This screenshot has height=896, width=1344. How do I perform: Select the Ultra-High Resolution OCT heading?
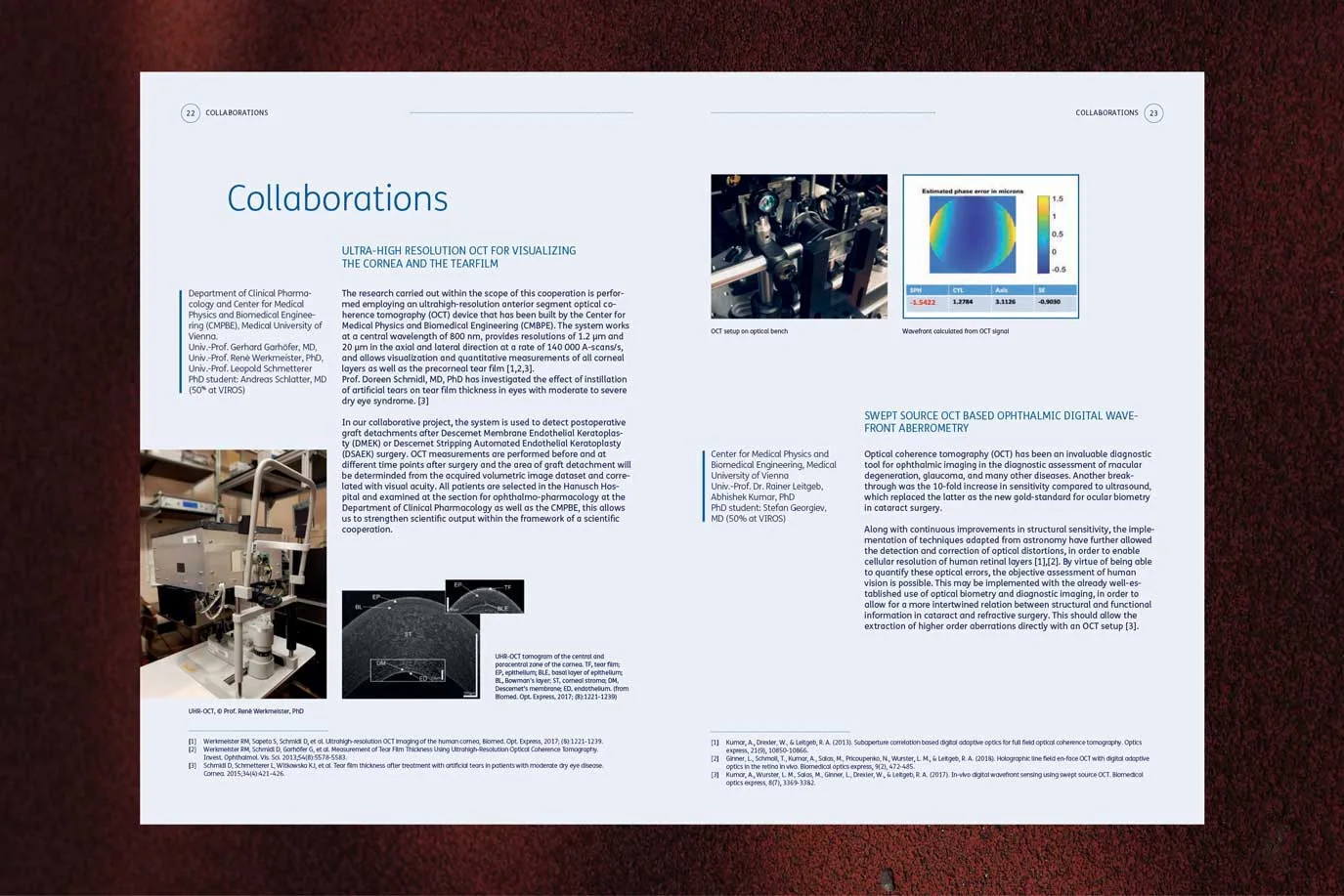(458, 257)
